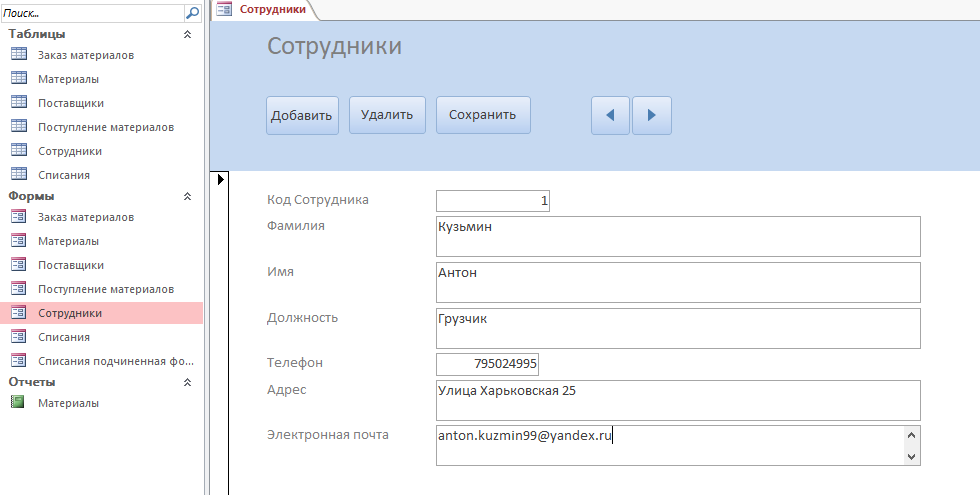Click the green report icon beside Материалы

(18, 402)
